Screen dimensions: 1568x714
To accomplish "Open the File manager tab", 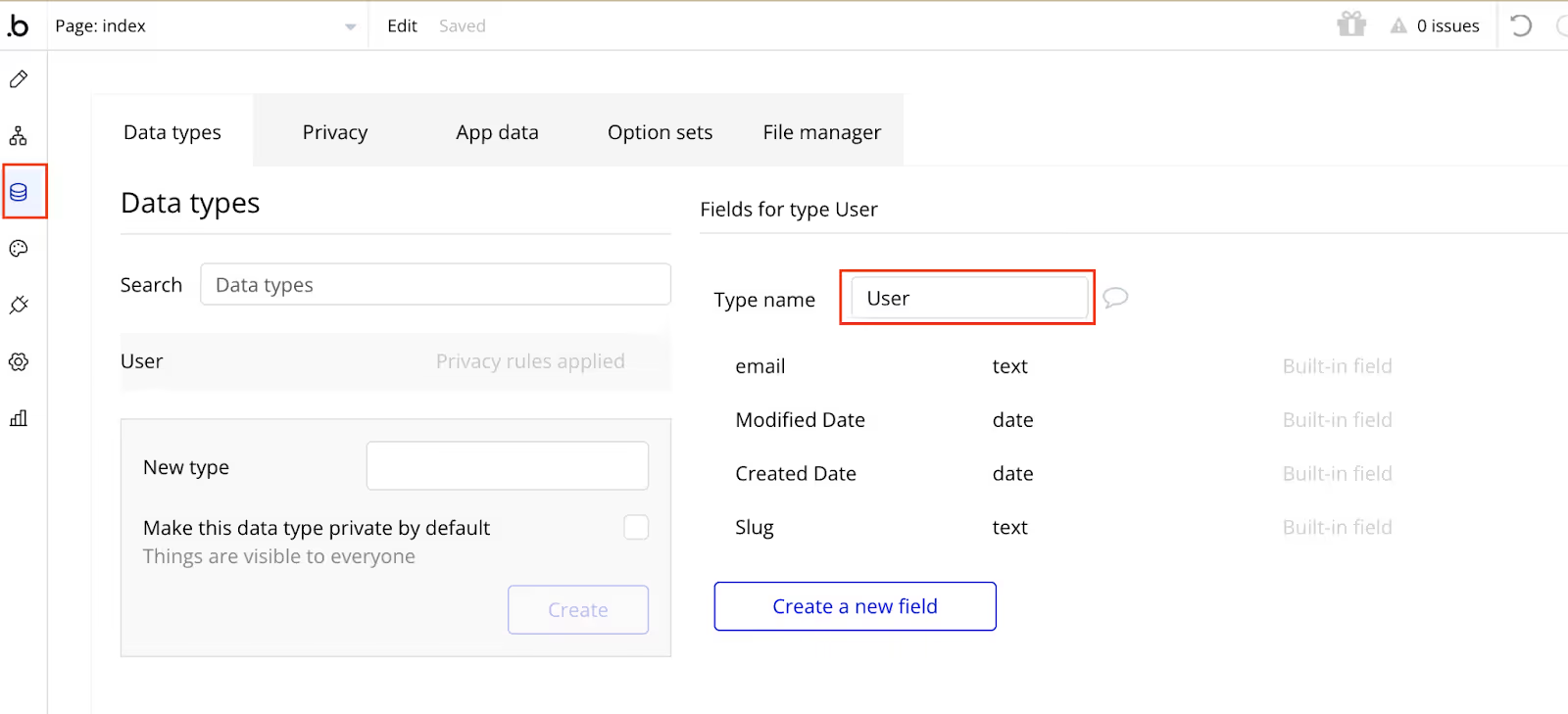I will (x=821, y=132).
